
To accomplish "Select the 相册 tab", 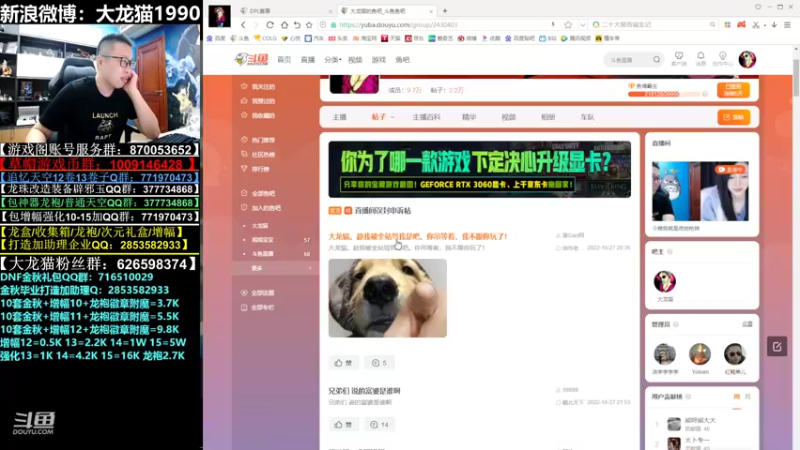I will click(x=547, y=117).
